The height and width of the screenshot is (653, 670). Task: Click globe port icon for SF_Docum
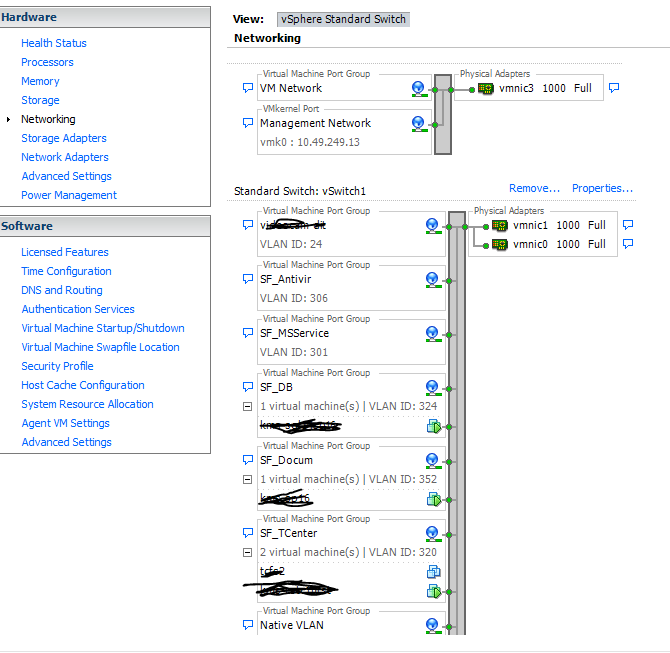433,461
